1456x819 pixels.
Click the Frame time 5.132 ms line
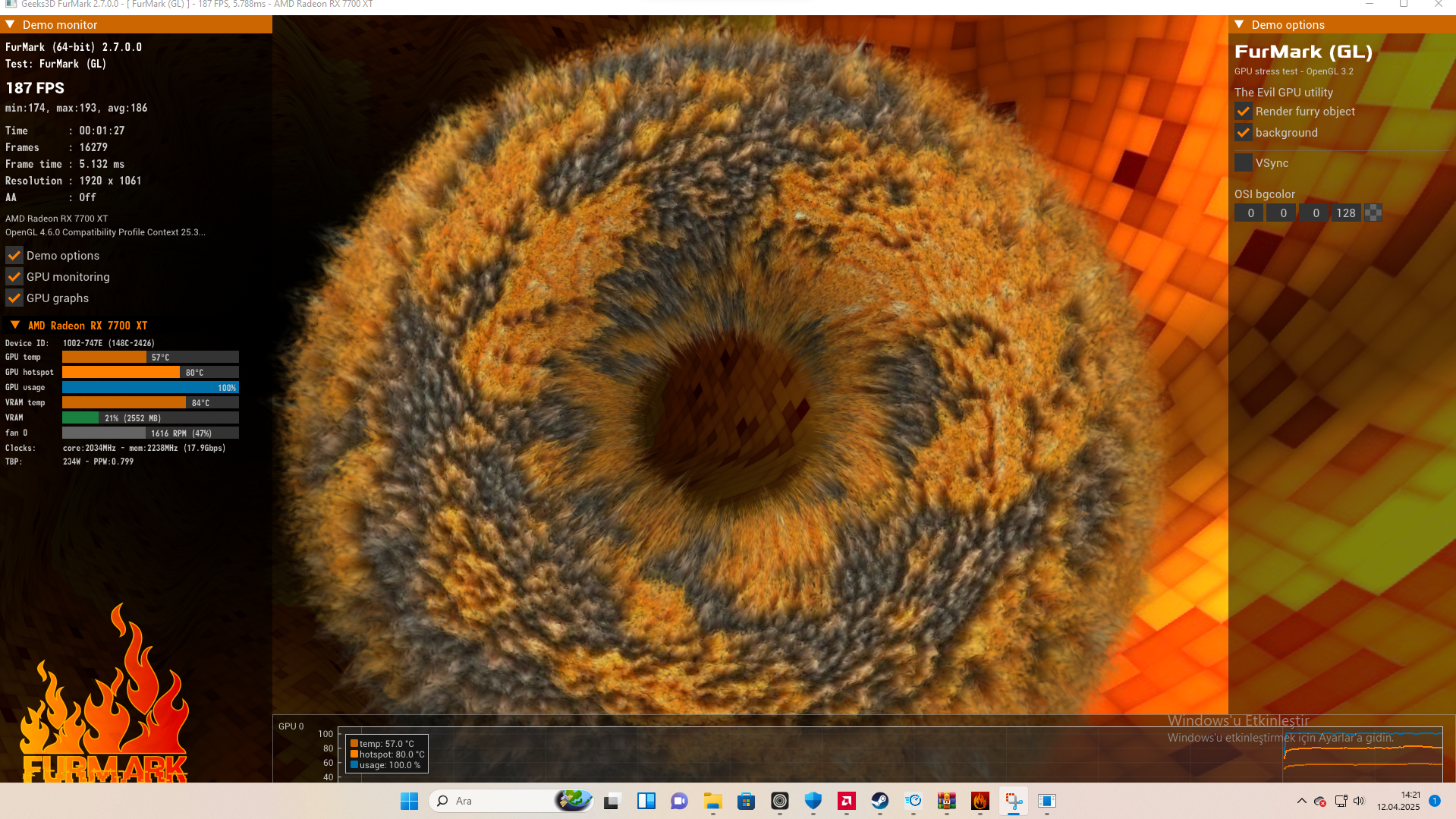point(65,164)
